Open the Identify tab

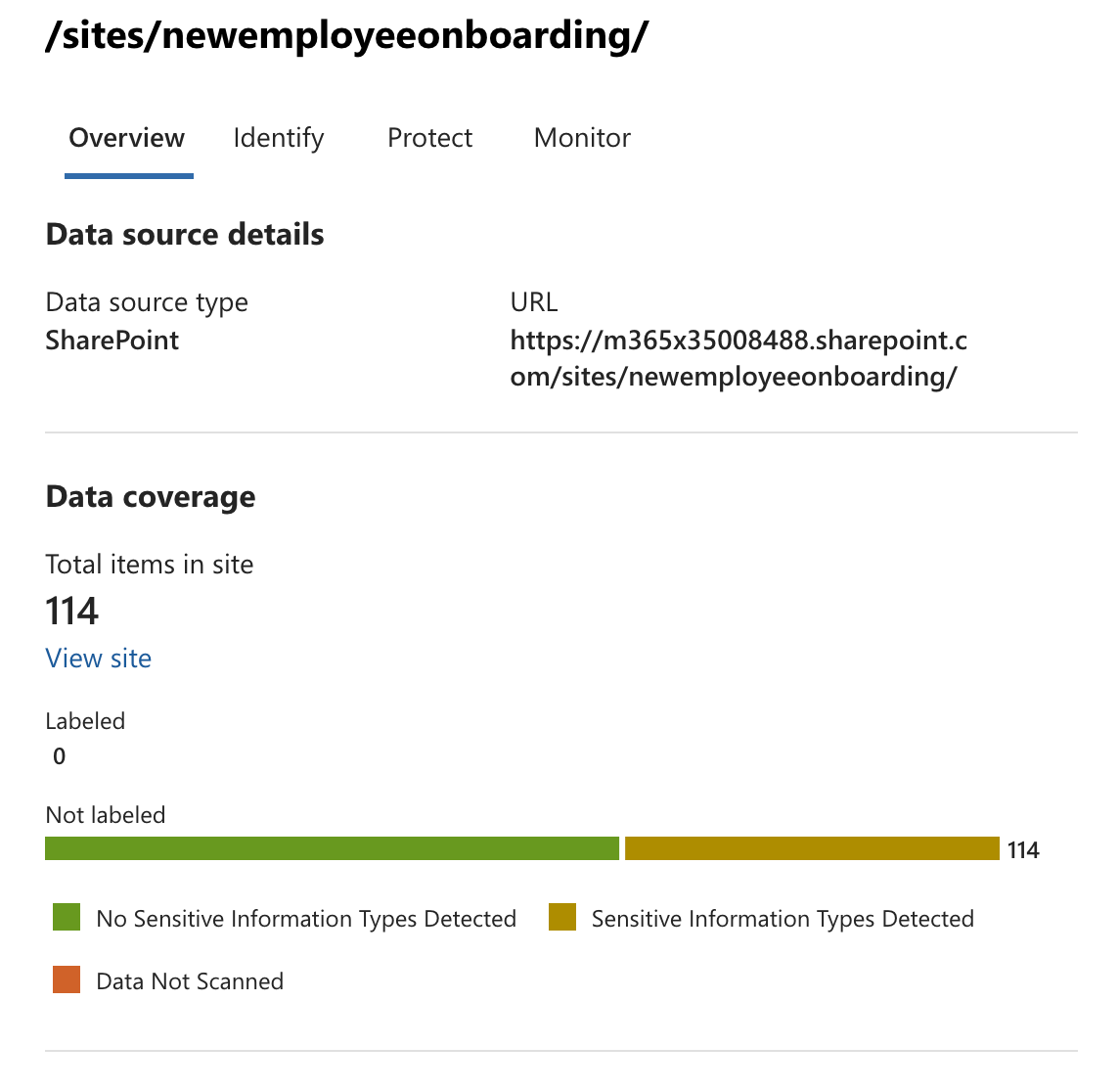click(278, 138)
